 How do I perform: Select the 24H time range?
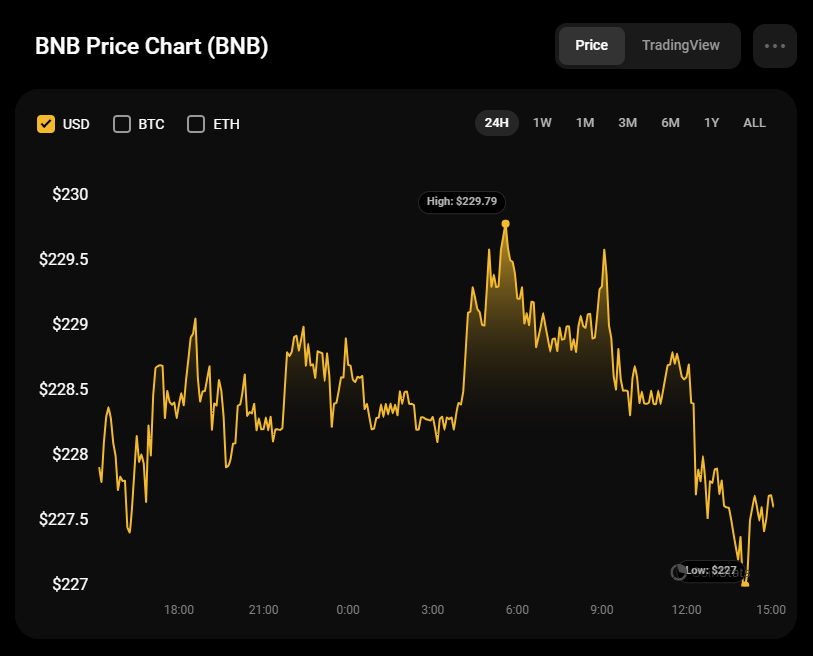[x=496, y=123]
